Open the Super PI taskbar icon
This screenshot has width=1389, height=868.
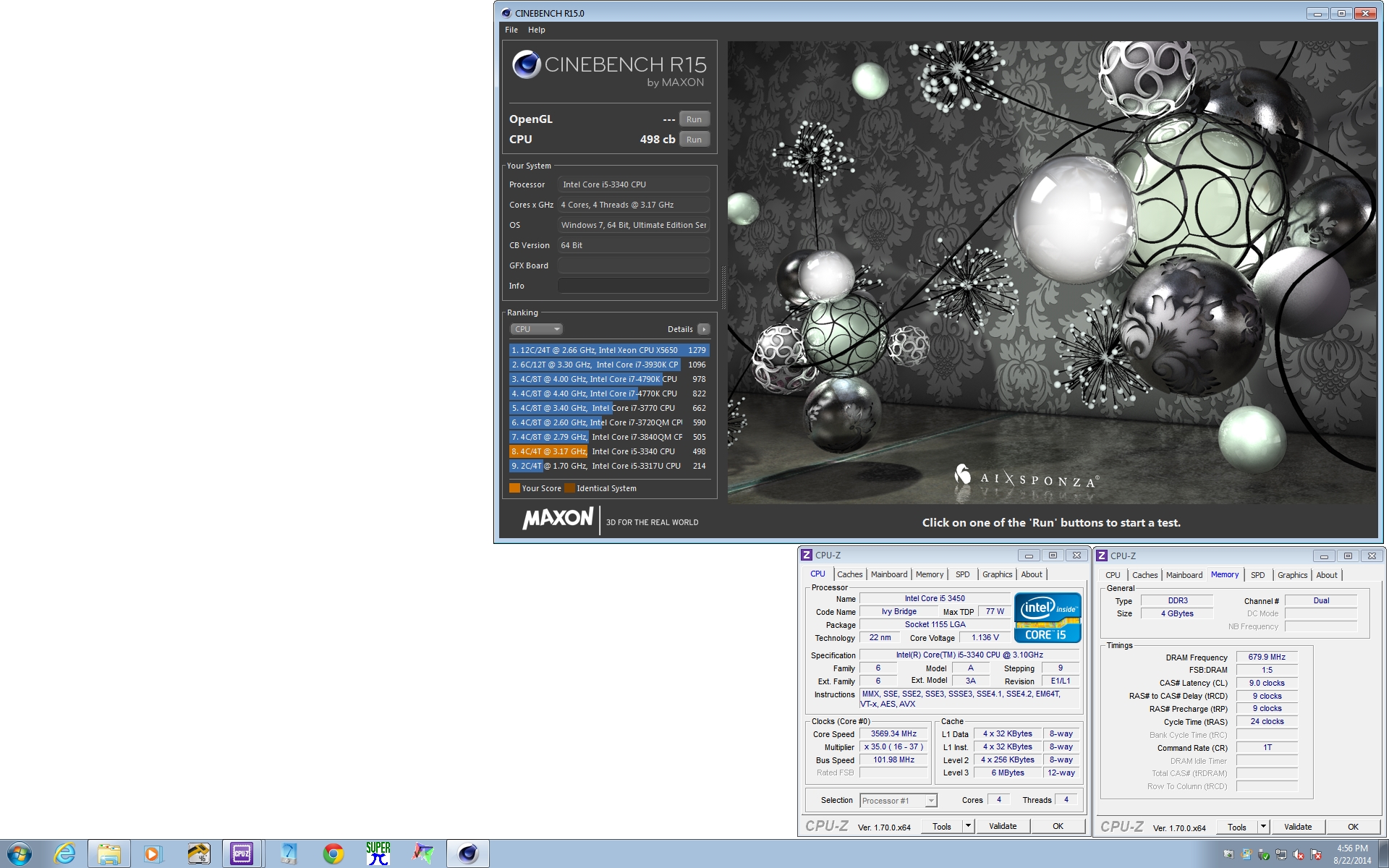378,854
